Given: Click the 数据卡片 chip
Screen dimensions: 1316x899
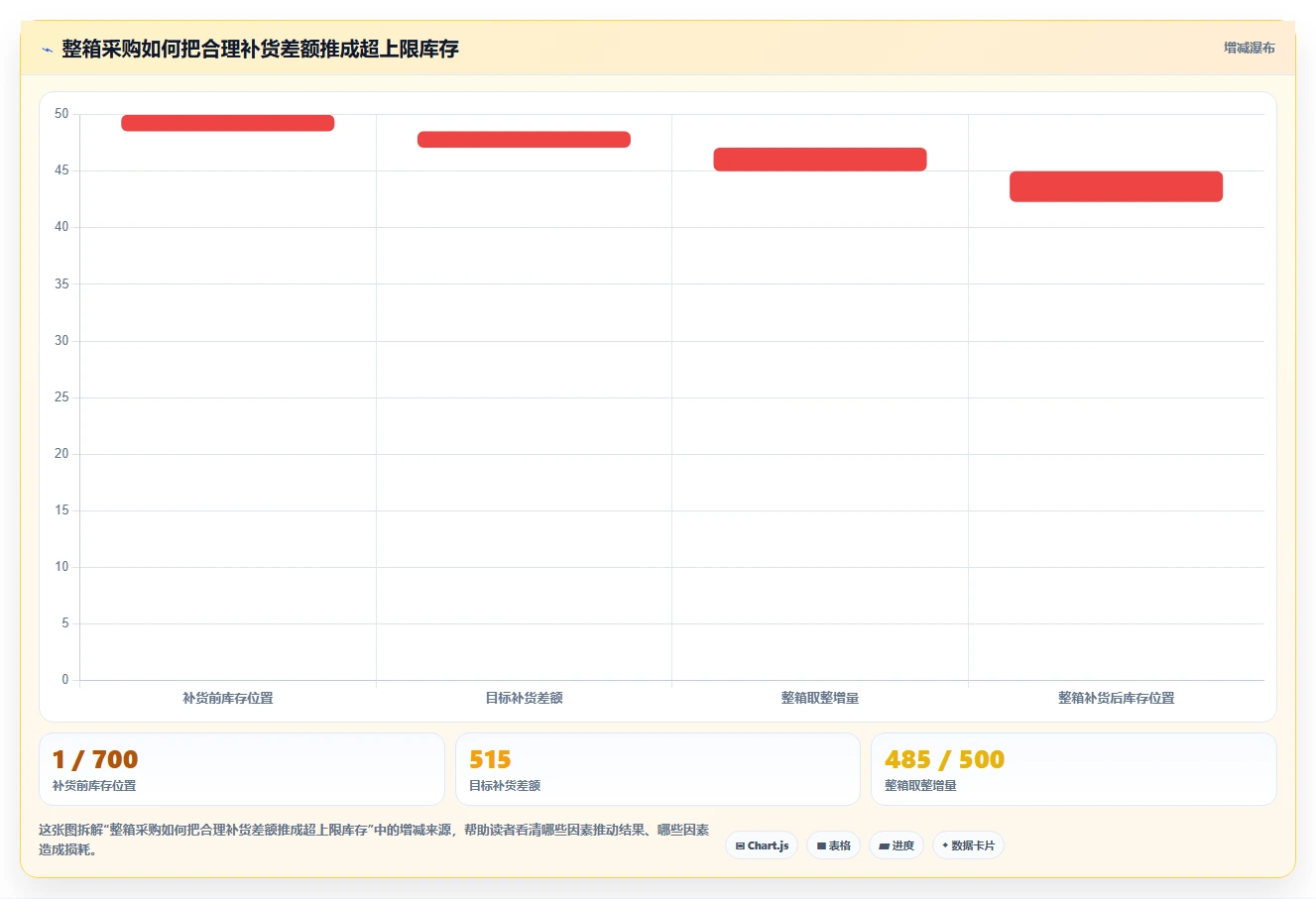Looking at the screenshot, I should (968, 845).
